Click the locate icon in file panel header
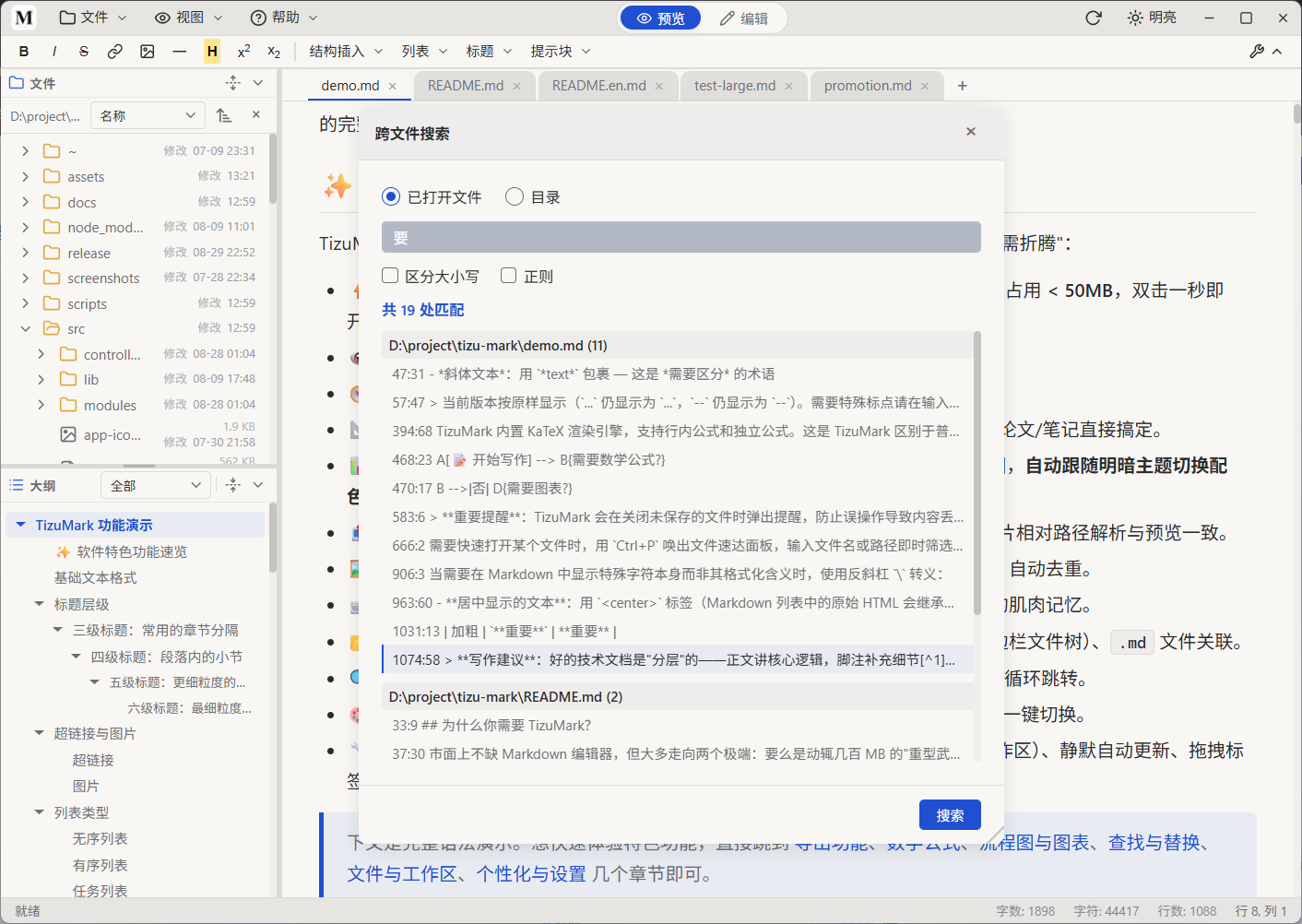1302x924 pixels. (x=233, y=83)
